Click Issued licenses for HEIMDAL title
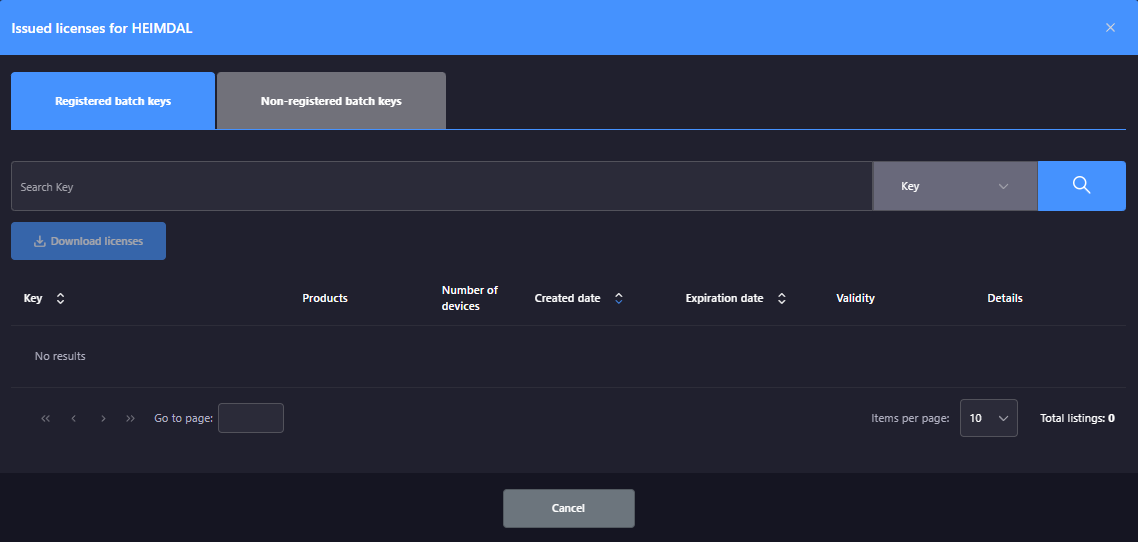This screenshot has height=542, width=1138. tap(102, 28)
